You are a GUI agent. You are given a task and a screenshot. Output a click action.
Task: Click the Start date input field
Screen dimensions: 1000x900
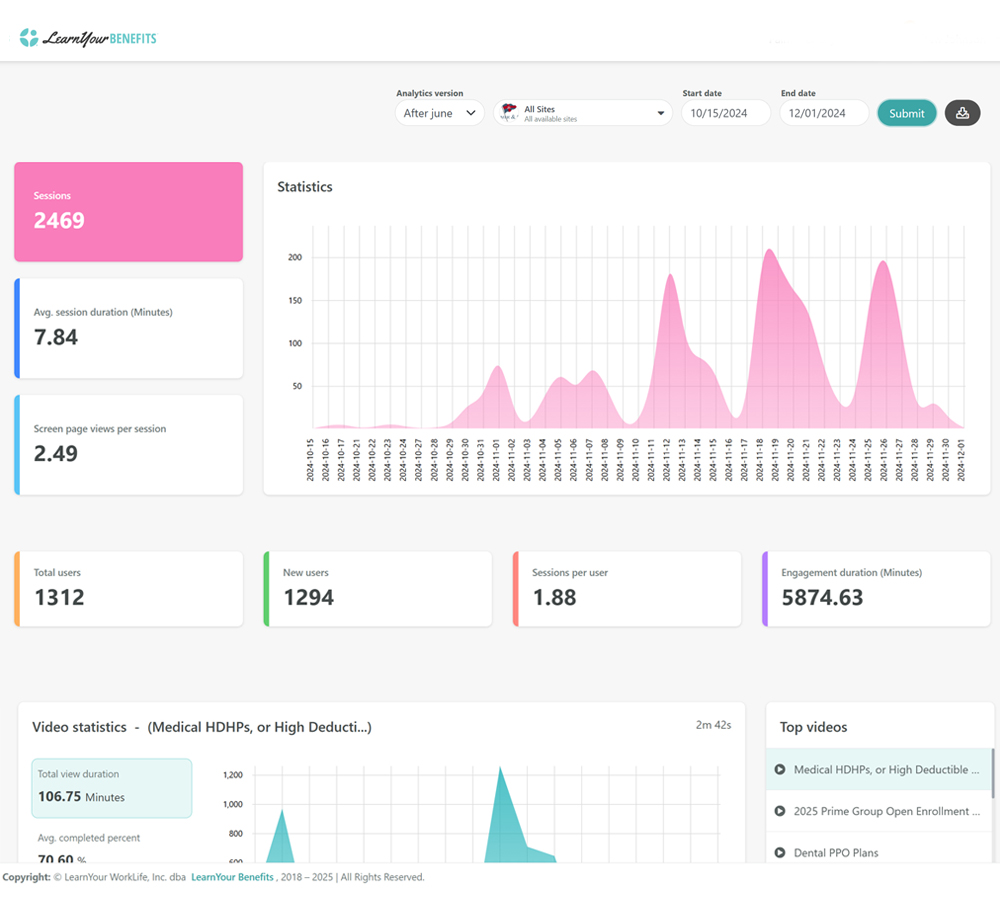pos(725,113)
